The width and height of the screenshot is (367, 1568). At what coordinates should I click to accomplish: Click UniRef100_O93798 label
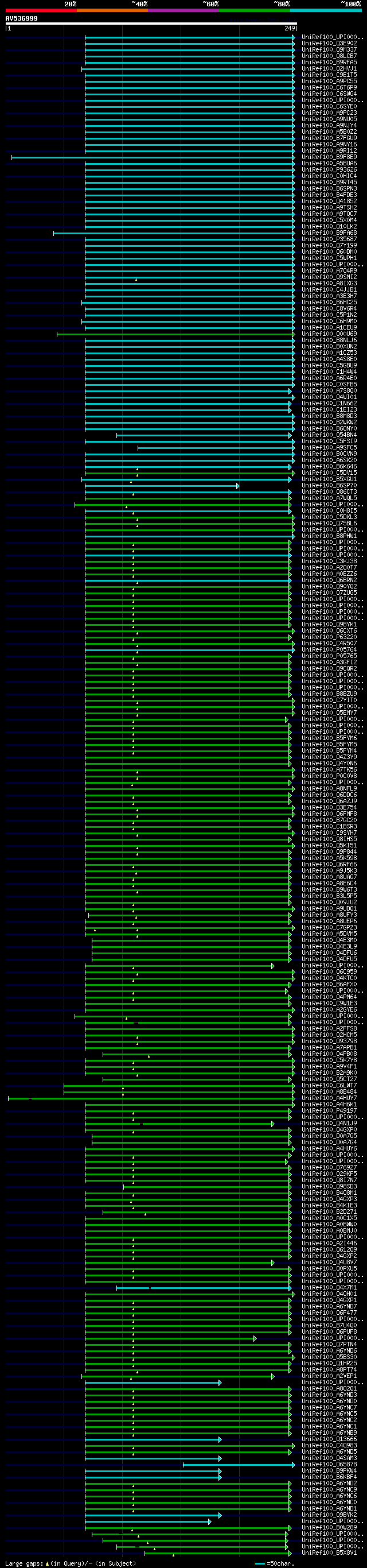pos(329,1042)
